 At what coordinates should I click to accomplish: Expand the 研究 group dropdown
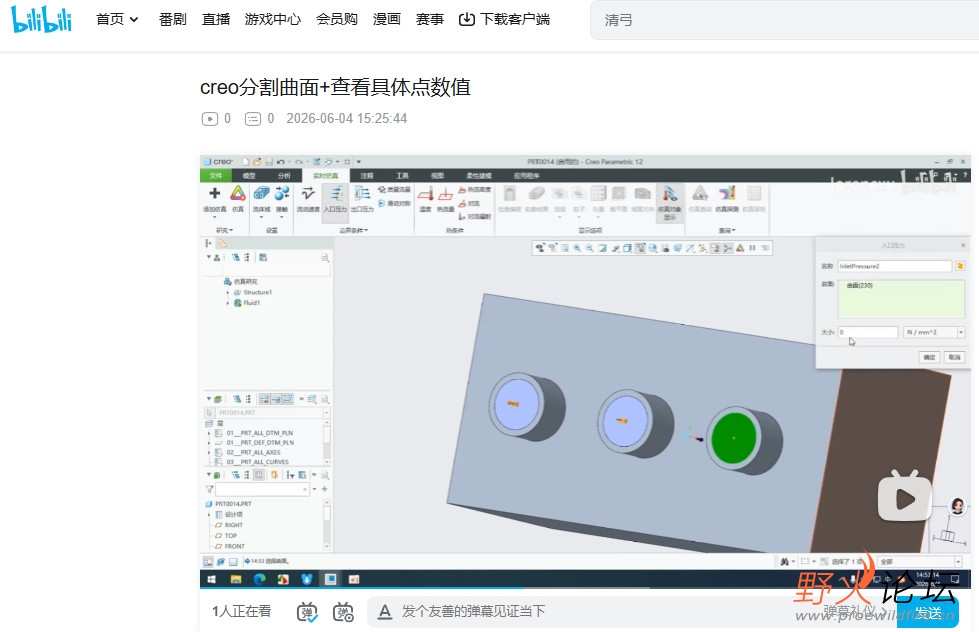coord(224,230)
